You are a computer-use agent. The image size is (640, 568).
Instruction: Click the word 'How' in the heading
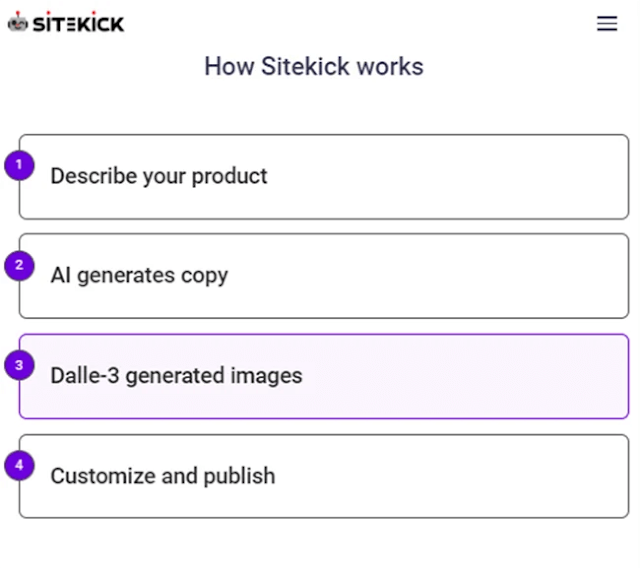(225, 67)
